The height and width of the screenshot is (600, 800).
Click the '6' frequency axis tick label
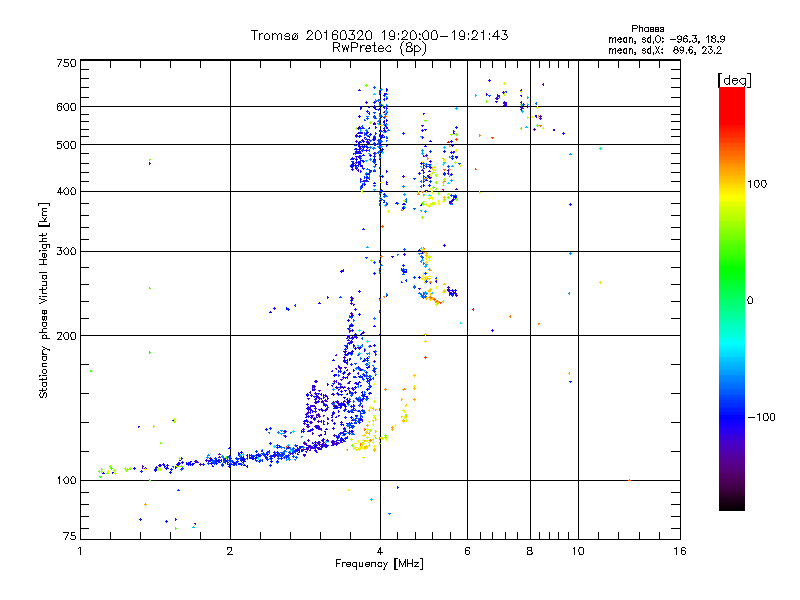467,551
